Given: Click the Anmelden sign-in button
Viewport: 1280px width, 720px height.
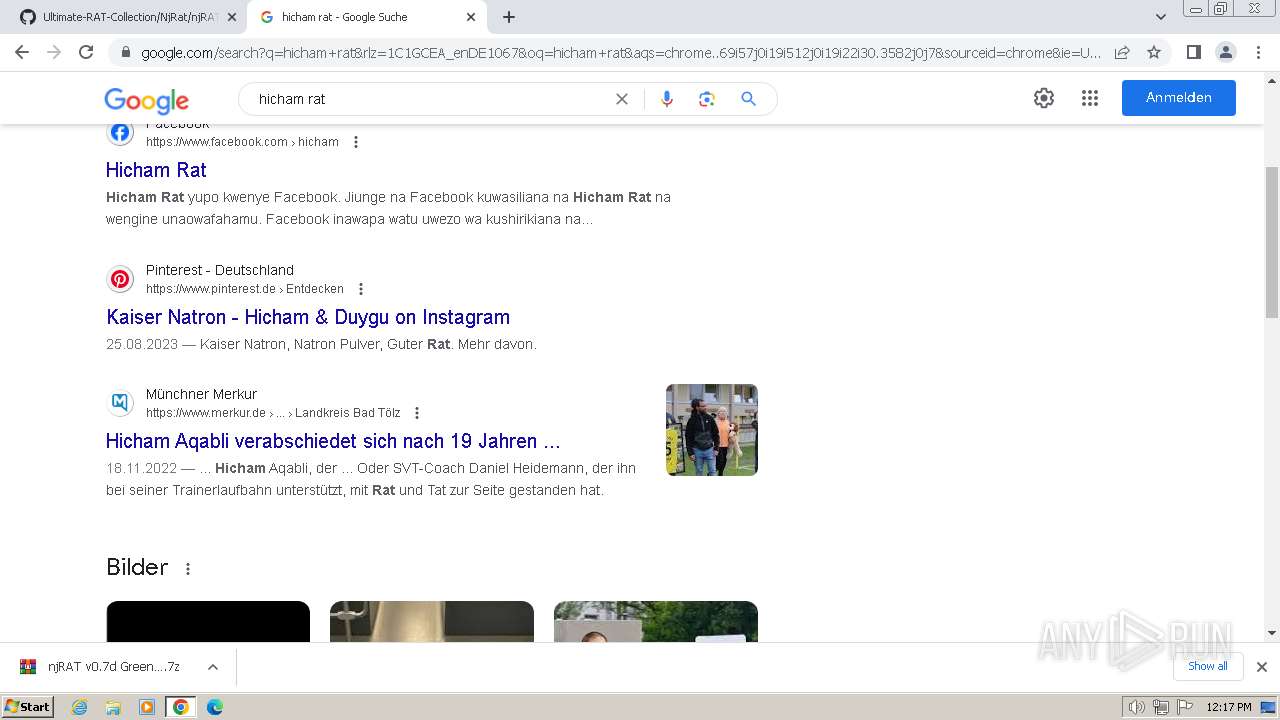Looking at the screenshot, I should 1178,98.
